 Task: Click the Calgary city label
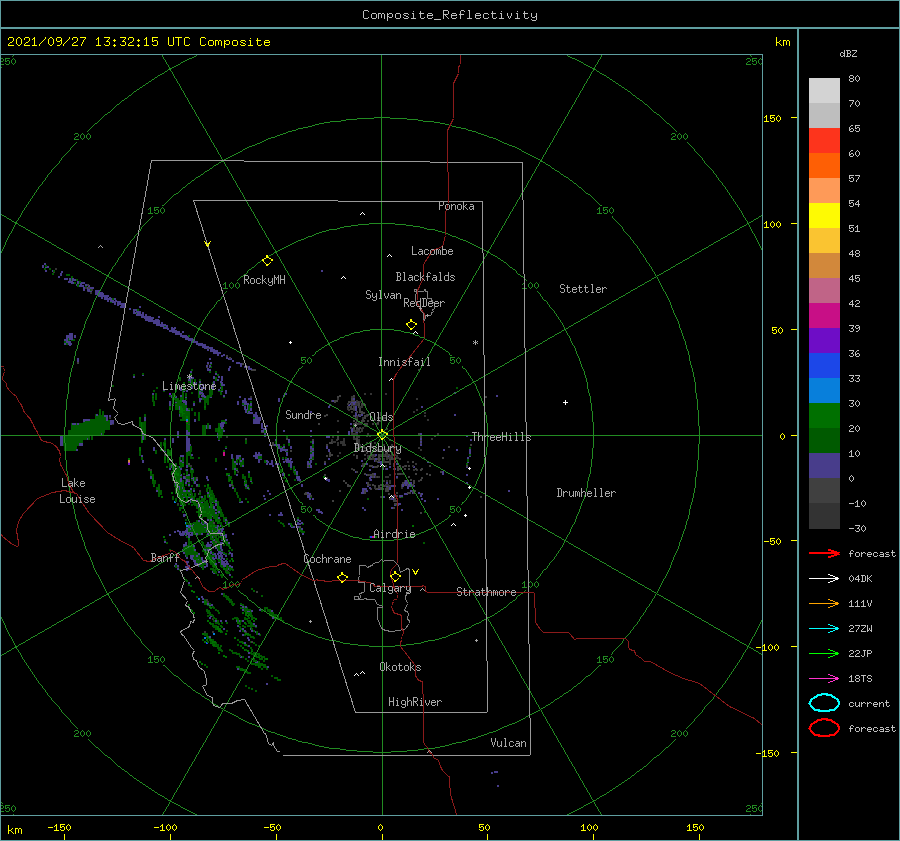click(x=390, y=588)
